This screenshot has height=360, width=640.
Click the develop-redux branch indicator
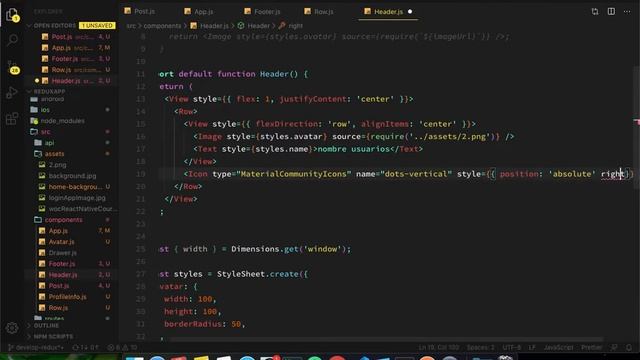[36, 348]
